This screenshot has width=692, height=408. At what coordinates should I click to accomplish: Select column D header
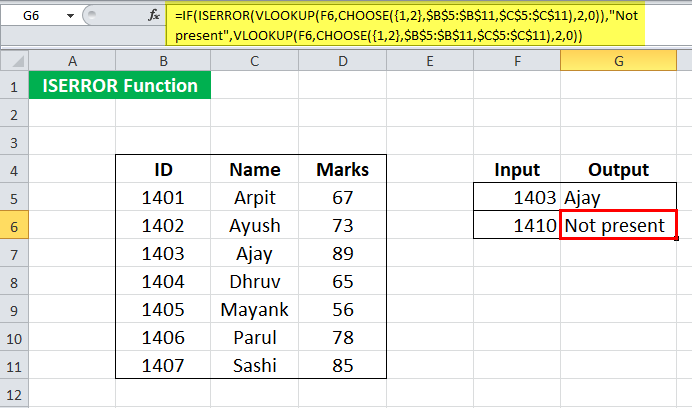coord(342,61)
